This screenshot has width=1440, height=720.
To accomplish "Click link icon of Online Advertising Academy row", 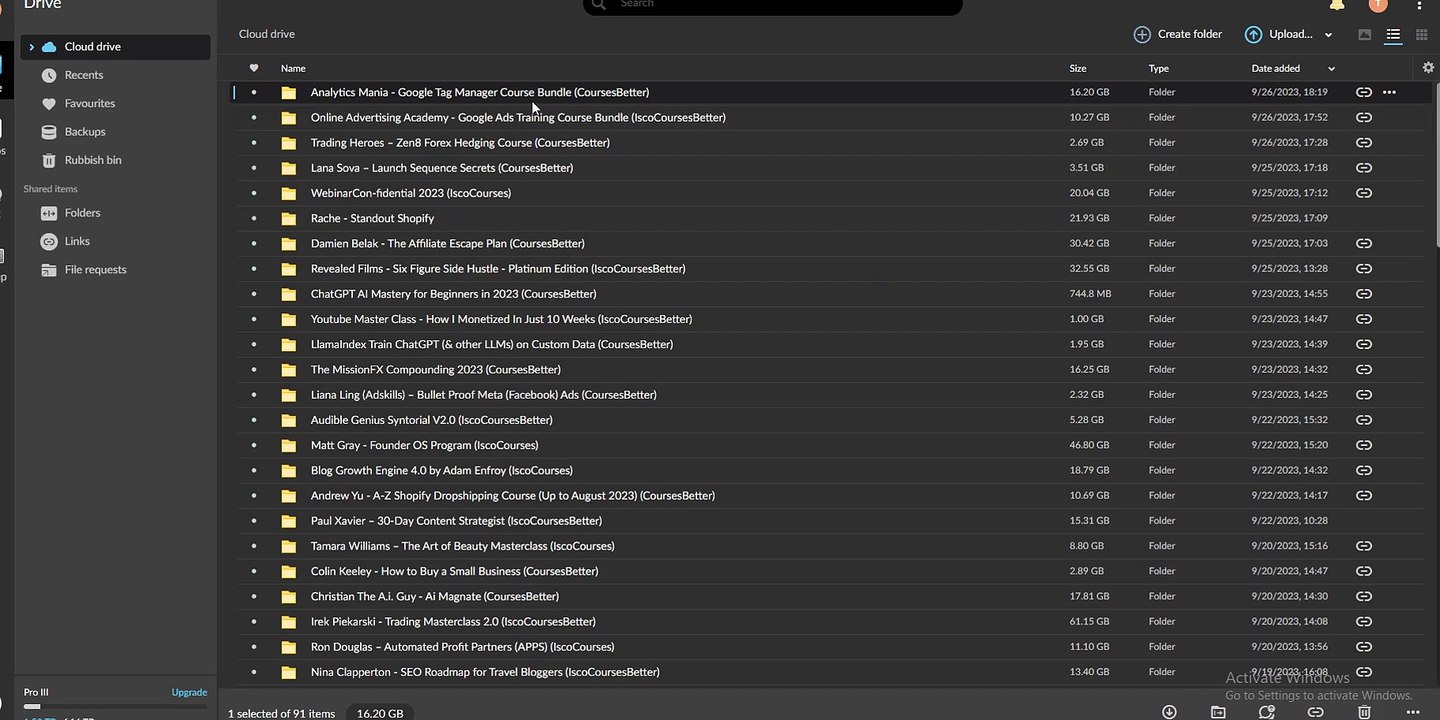I will pos(1363,117).
